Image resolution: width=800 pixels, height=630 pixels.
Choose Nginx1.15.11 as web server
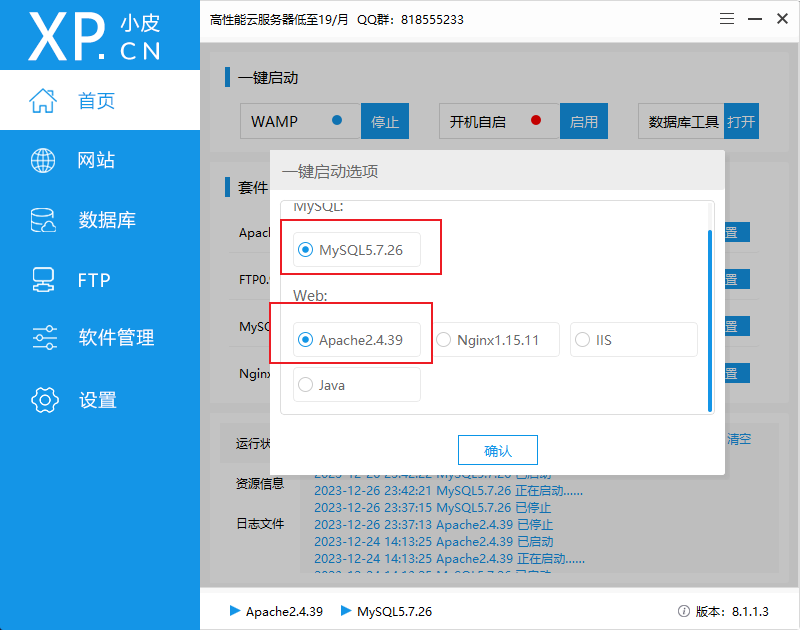pos(495,339)
